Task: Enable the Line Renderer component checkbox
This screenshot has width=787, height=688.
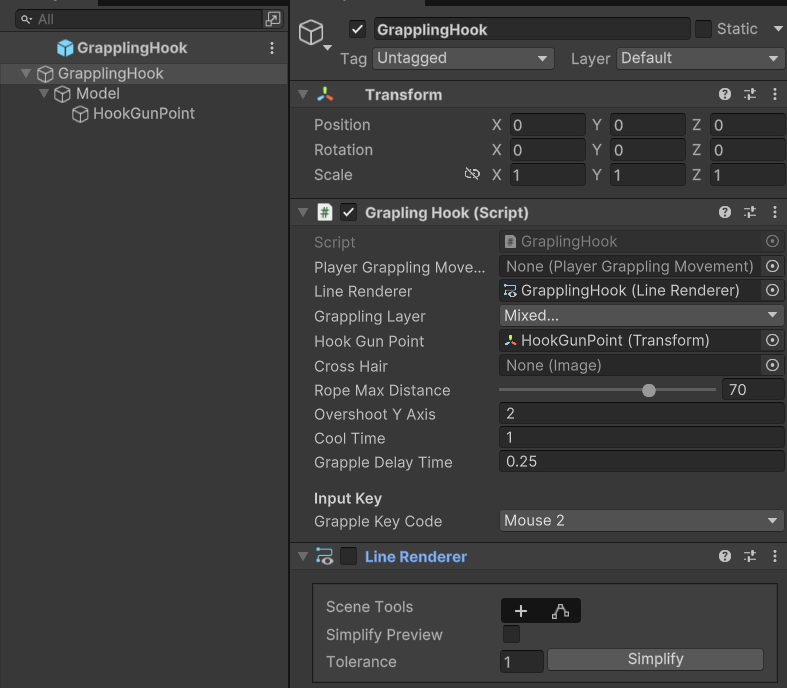Action: (x=348, y=556)
